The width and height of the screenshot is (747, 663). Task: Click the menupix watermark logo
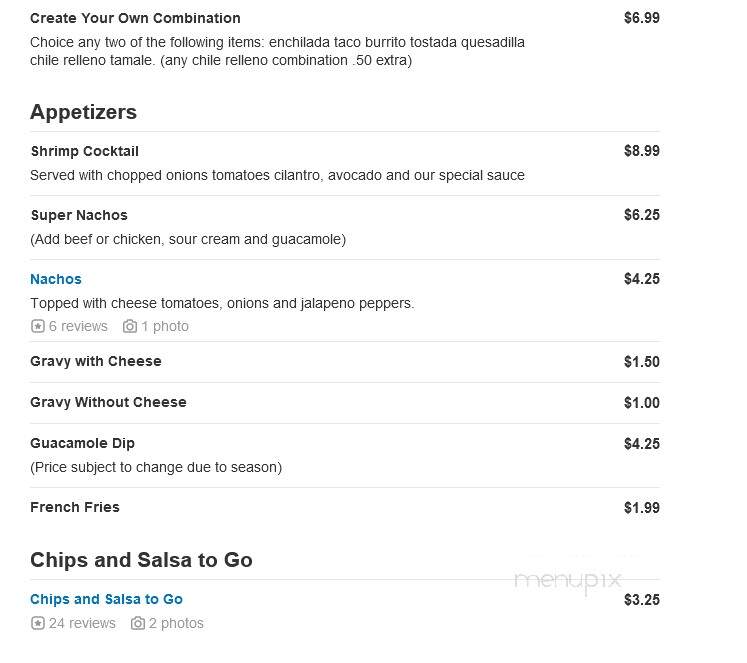point(568,581)
